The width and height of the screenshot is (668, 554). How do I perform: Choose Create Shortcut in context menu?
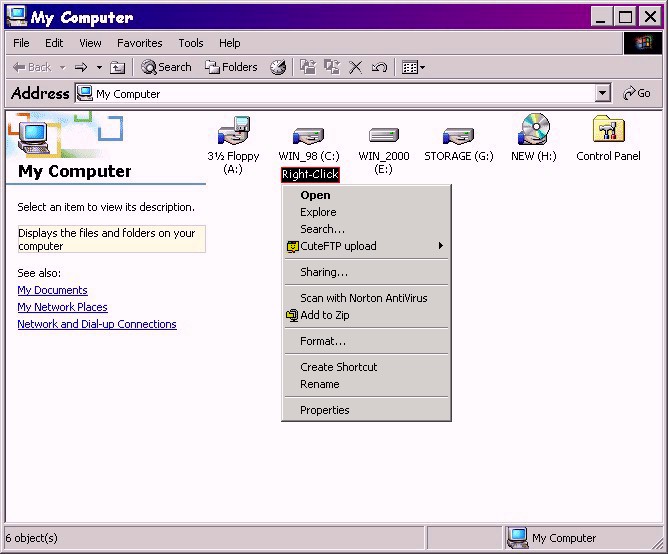366,367
